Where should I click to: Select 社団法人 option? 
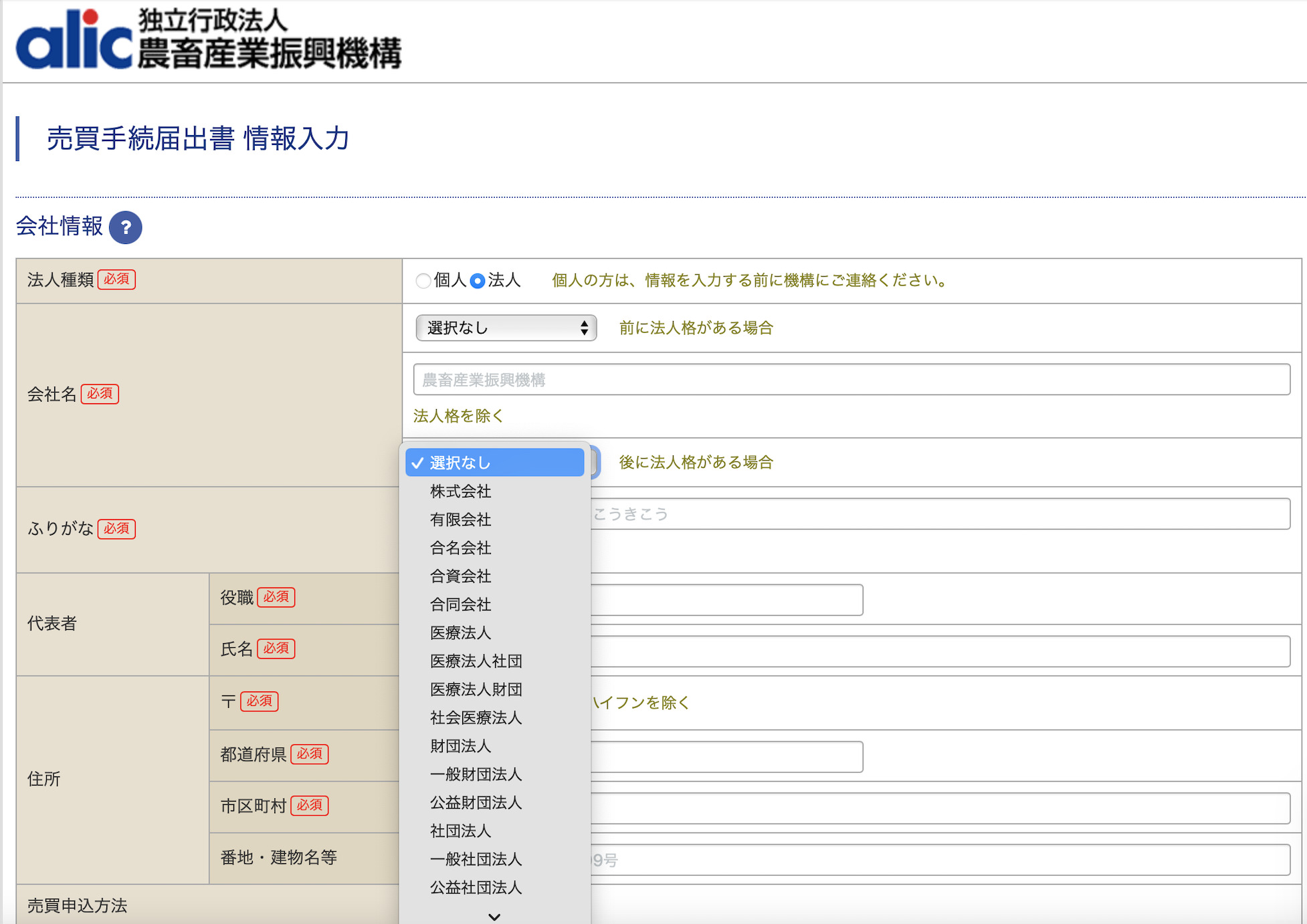[495, 831]
